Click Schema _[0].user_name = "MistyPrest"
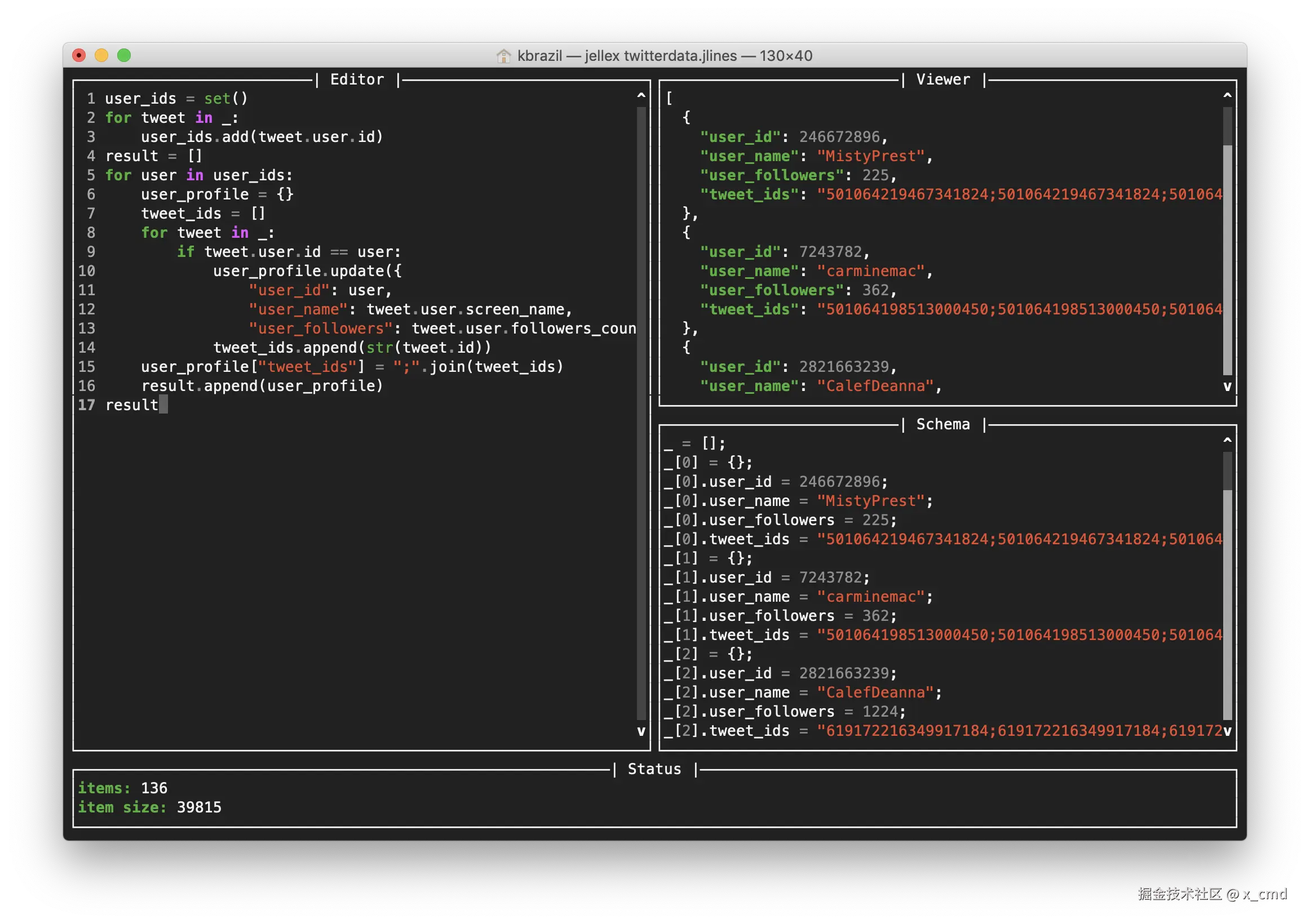This screenshot has width=1310, height=924. (x=798, y=501)
